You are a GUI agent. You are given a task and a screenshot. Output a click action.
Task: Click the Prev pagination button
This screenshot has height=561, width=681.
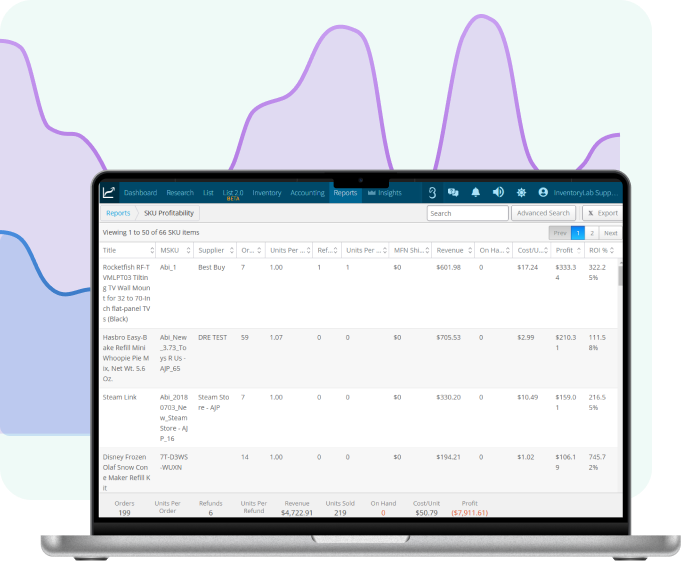pos(560,233)
